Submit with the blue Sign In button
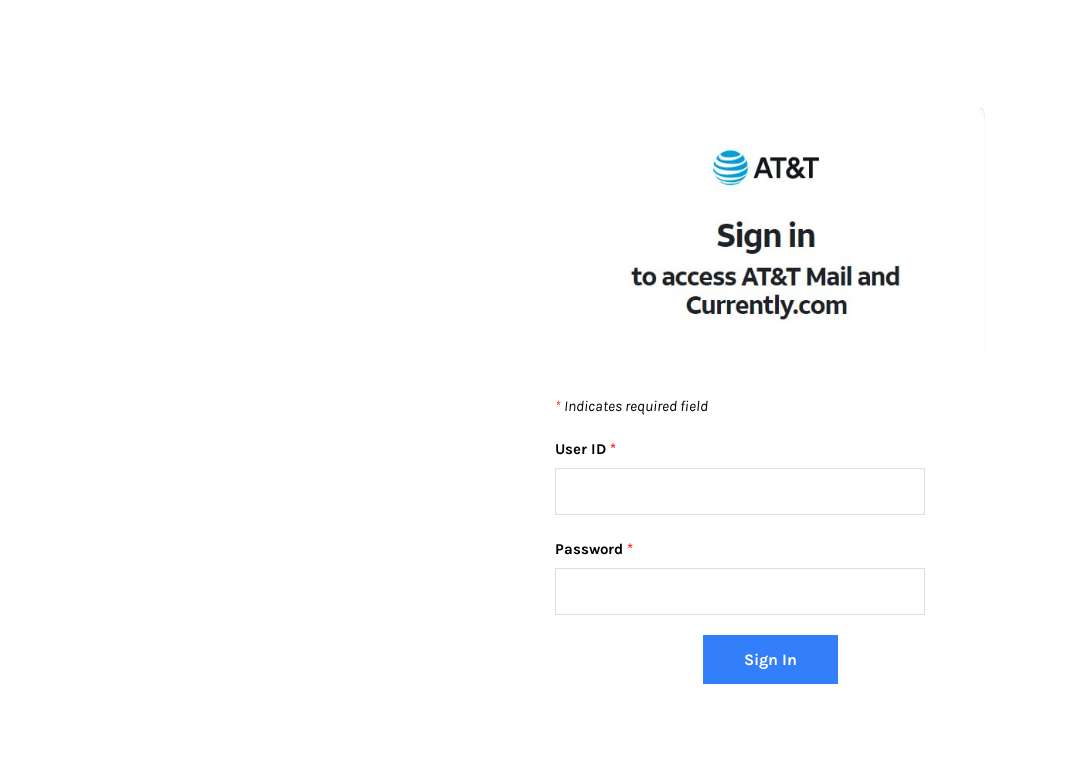Viewport: 1080px width, 768px height. pos(770,659)
